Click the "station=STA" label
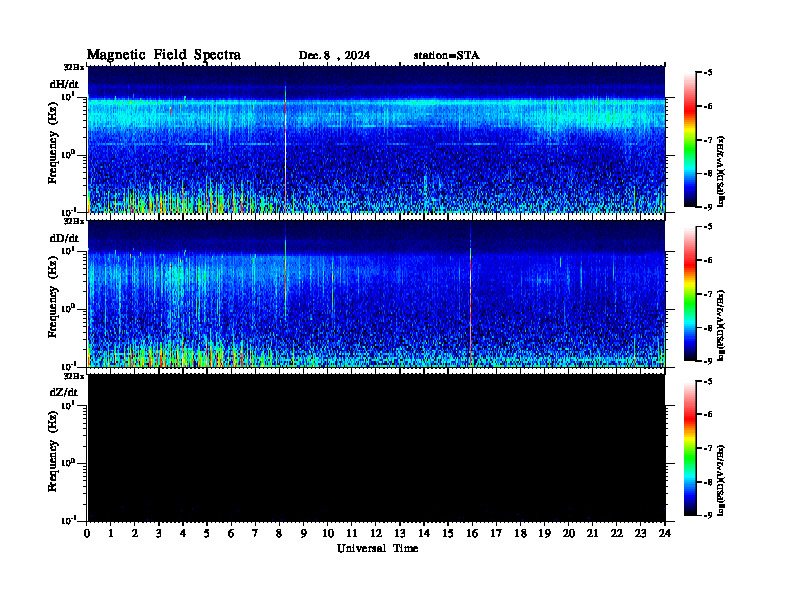Viewport: 792px width, 612px height. [x=446, y=56]
